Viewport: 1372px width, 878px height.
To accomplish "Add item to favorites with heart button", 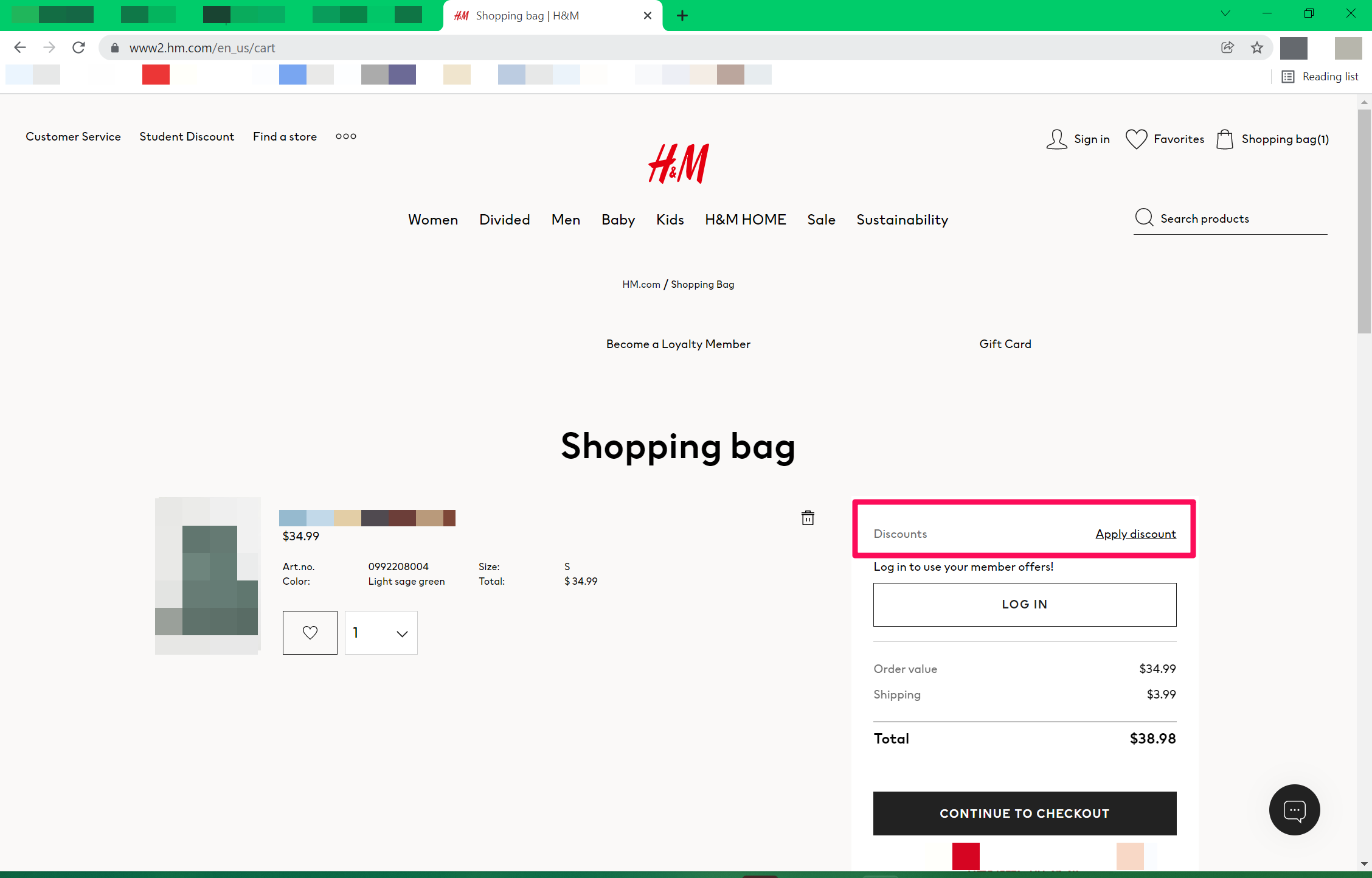I will click(310, 633).
